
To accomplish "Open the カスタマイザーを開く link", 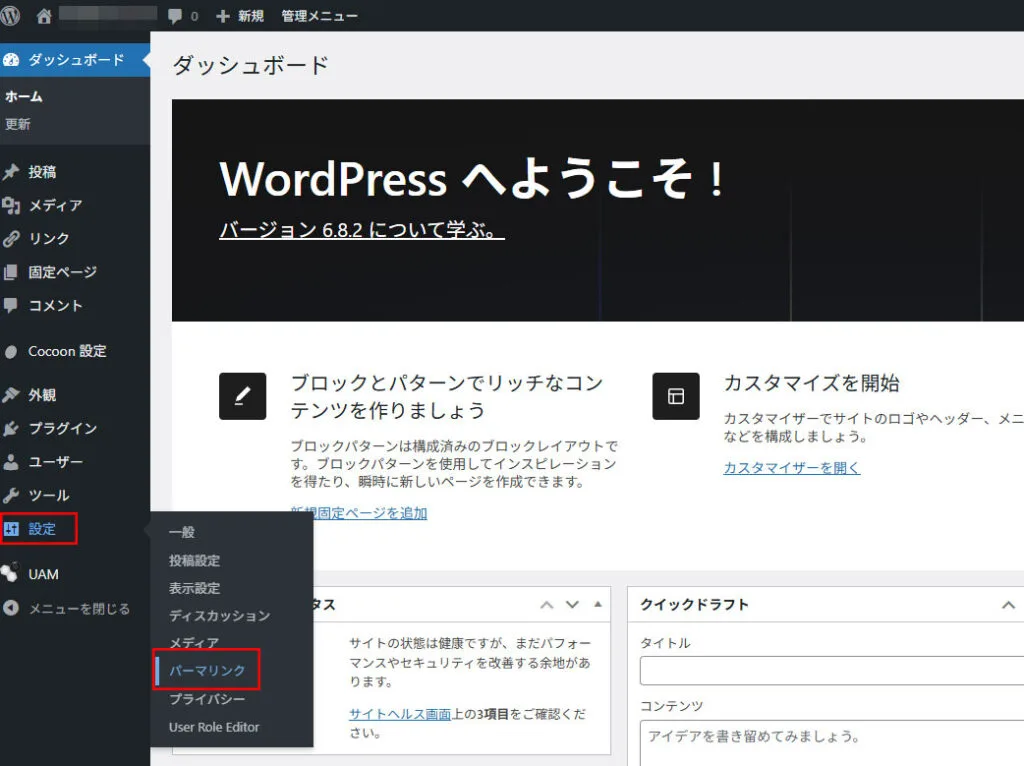I will [x=791, y=467].
